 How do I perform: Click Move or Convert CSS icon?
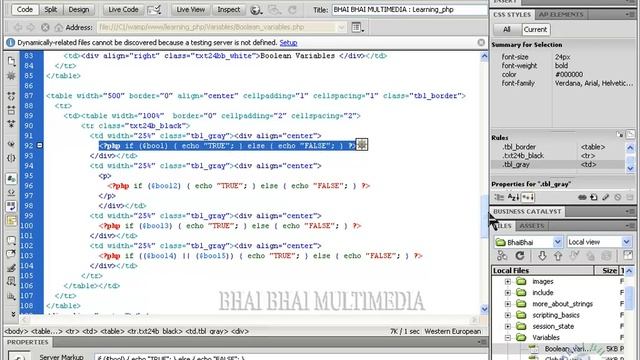coord(11,296)
